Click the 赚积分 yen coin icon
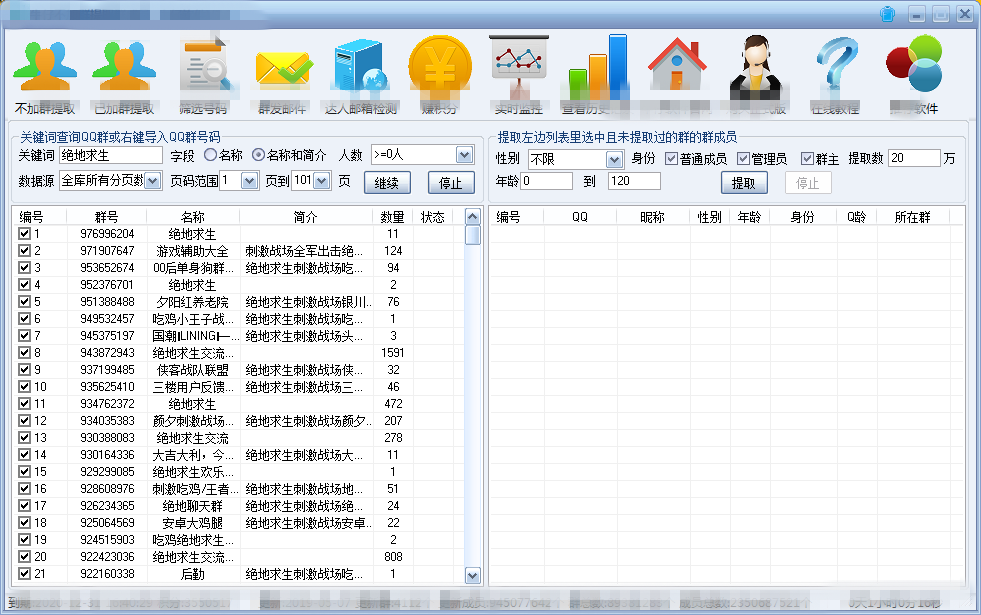Viewport: 981px width, 615px height. (440, 66)
